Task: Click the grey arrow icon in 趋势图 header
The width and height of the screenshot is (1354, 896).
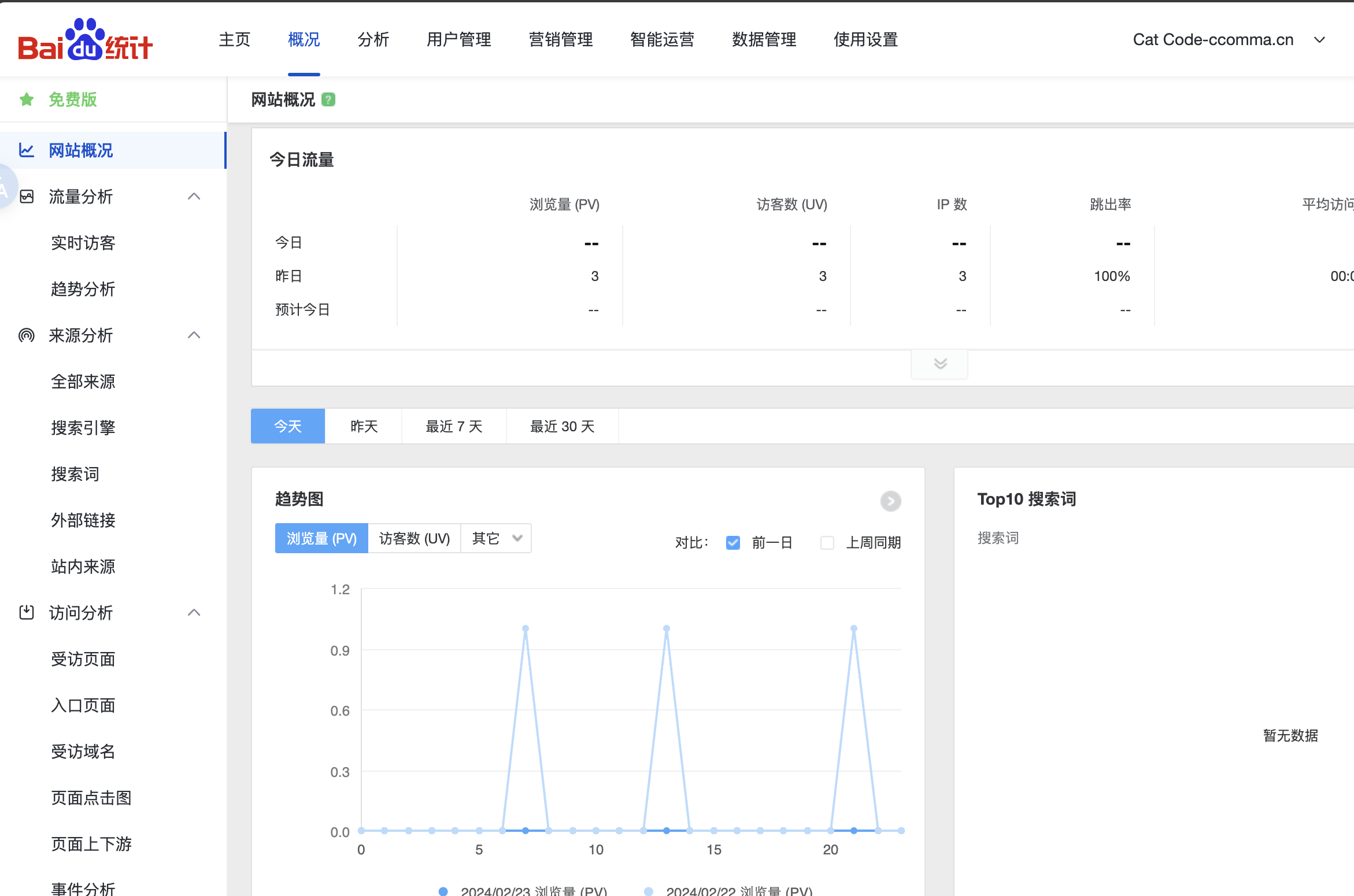Action: coord(890,501)
